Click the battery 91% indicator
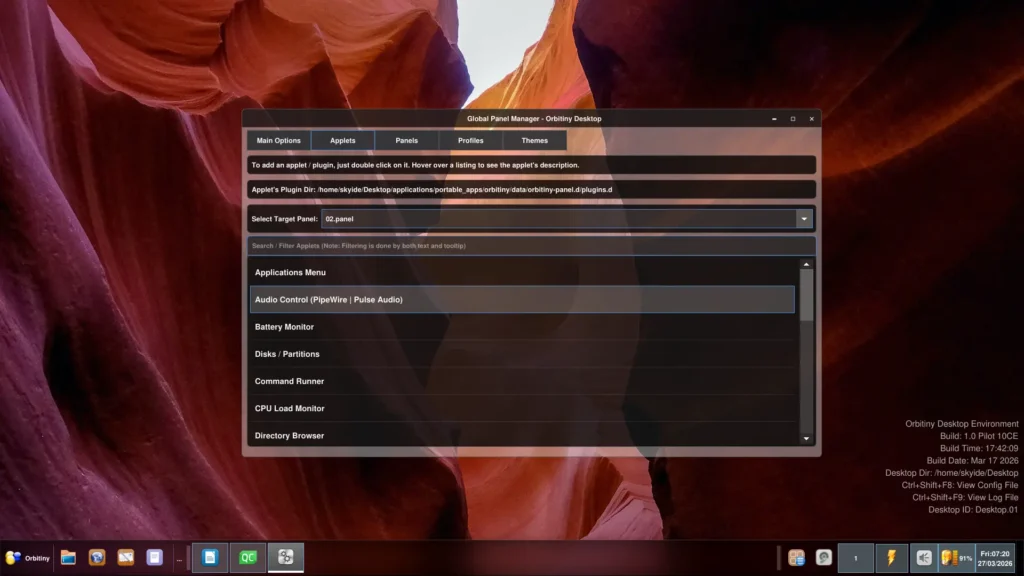This screenshot has width=1024, height=576. 956,558
